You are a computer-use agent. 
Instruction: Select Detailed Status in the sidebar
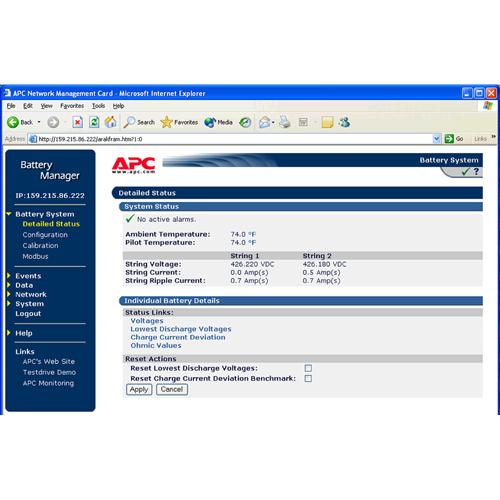[51, 224]
